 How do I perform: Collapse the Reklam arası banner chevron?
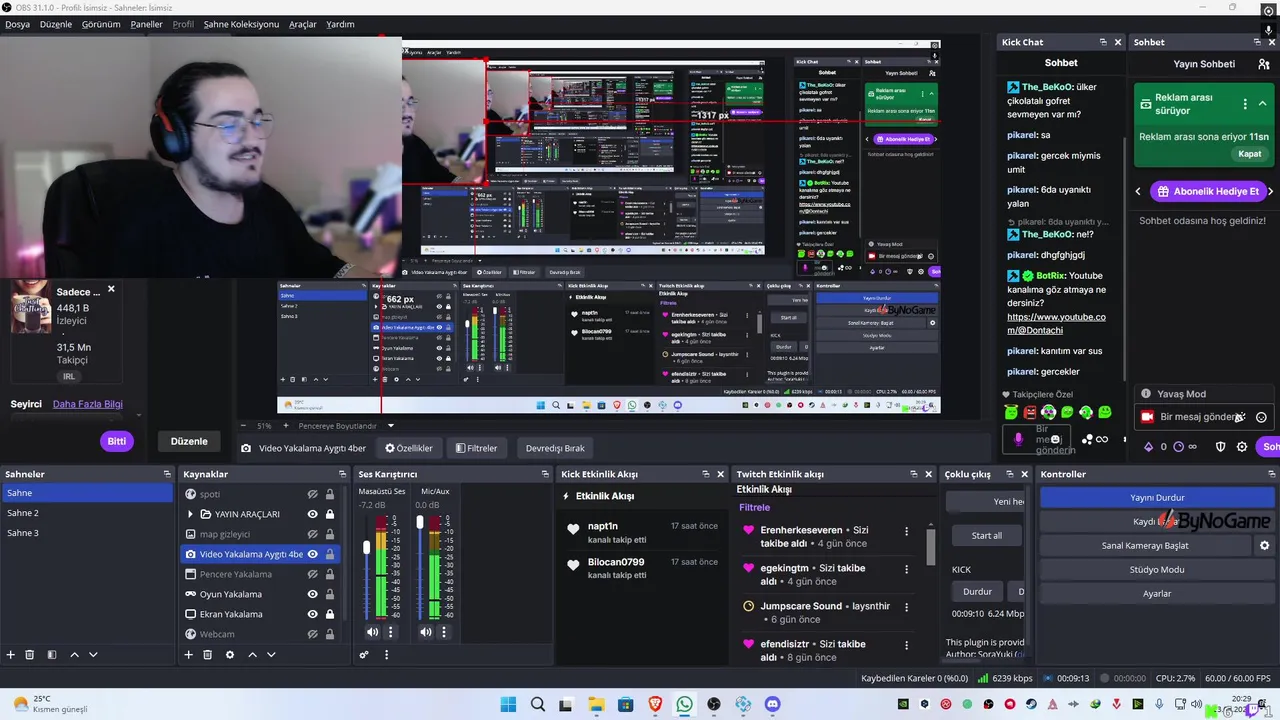(1262, 104)
